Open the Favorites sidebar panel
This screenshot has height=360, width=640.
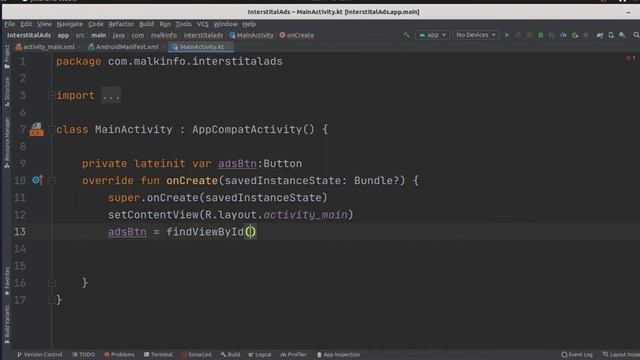[x=7, y=281]
